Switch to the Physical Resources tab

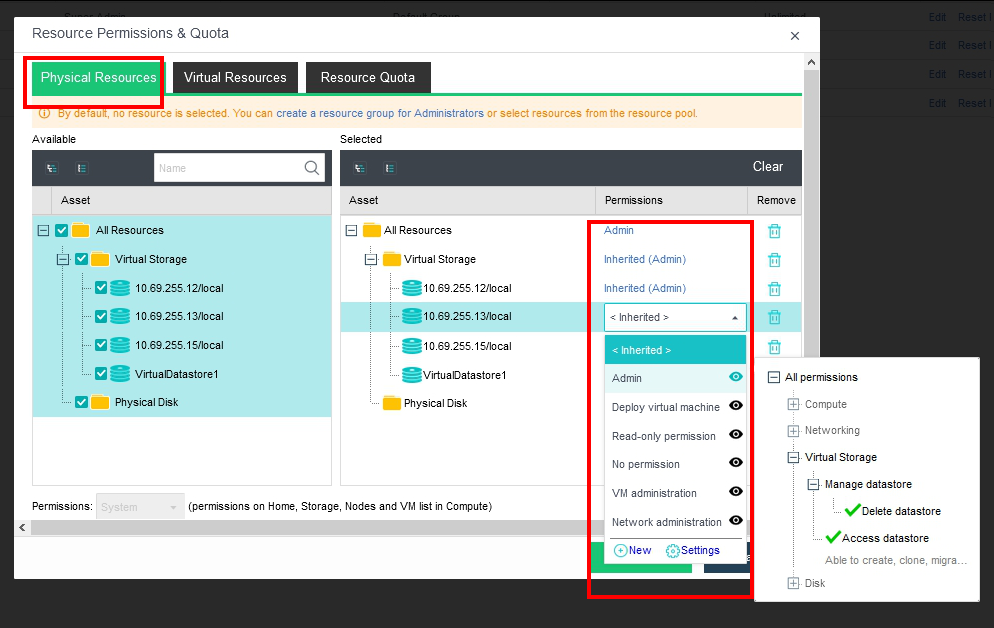[x=98, y=78]
